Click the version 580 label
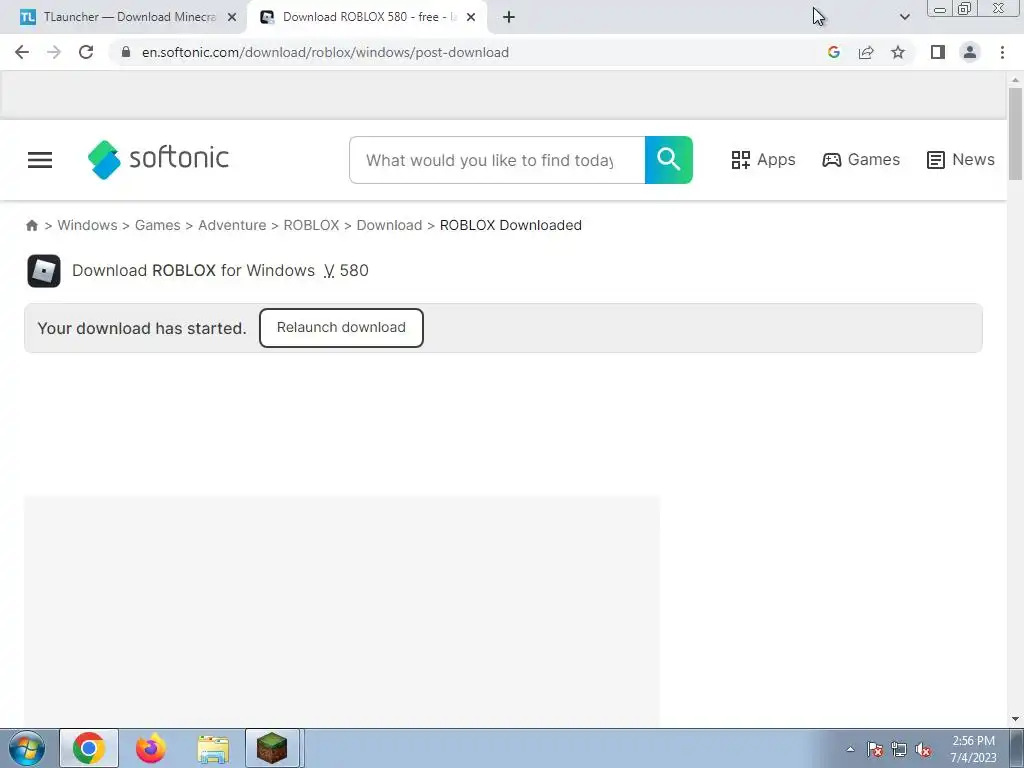Viewport: 1024px width, 768px height. tap(346, 270)
